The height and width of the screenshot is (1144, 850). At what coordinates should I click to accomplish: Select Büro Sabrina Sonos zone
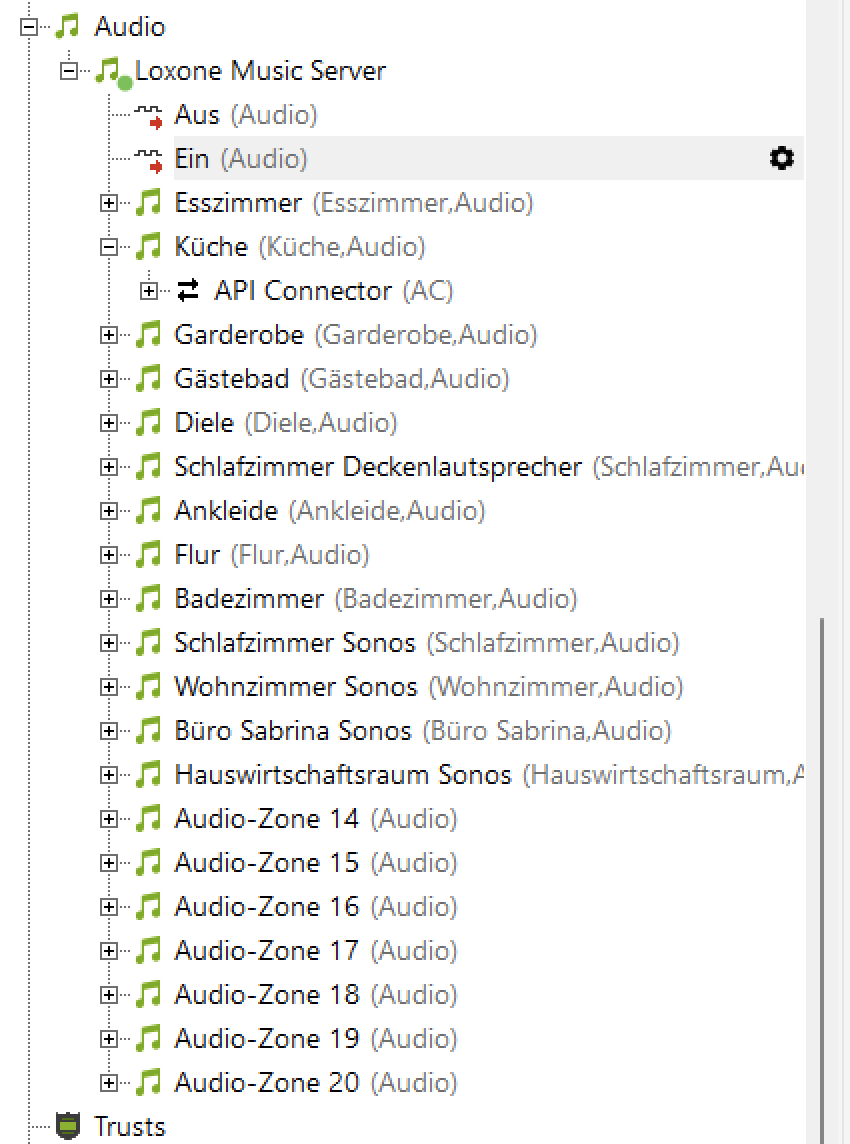tap(292, 731)
